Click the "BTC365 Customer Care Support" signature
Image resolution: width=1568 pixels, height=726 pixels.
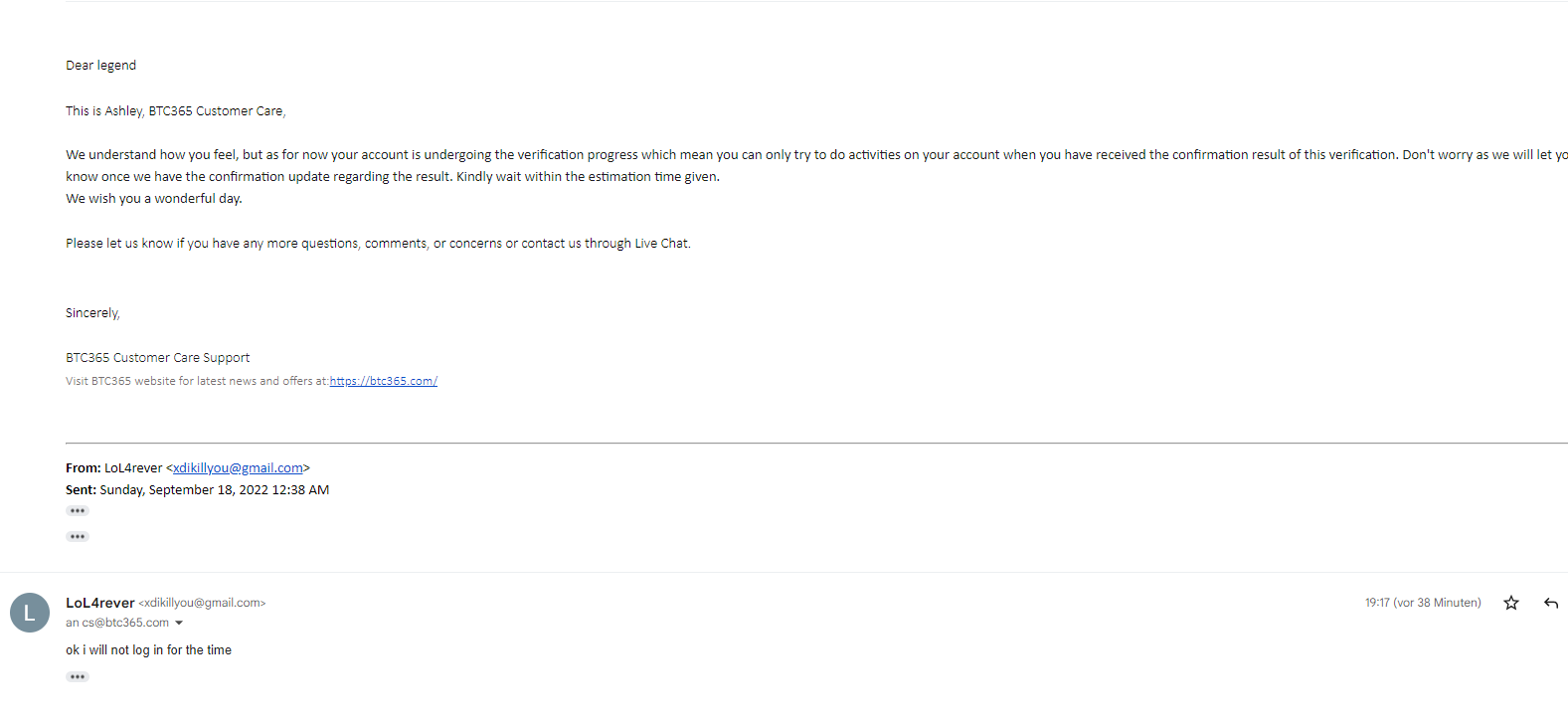(157, 358)
